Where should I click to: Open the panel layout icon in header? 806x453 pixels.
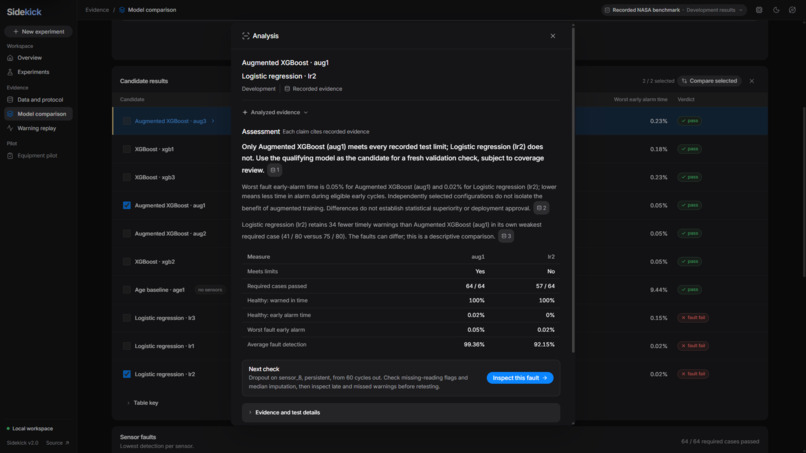coord(759,10)
